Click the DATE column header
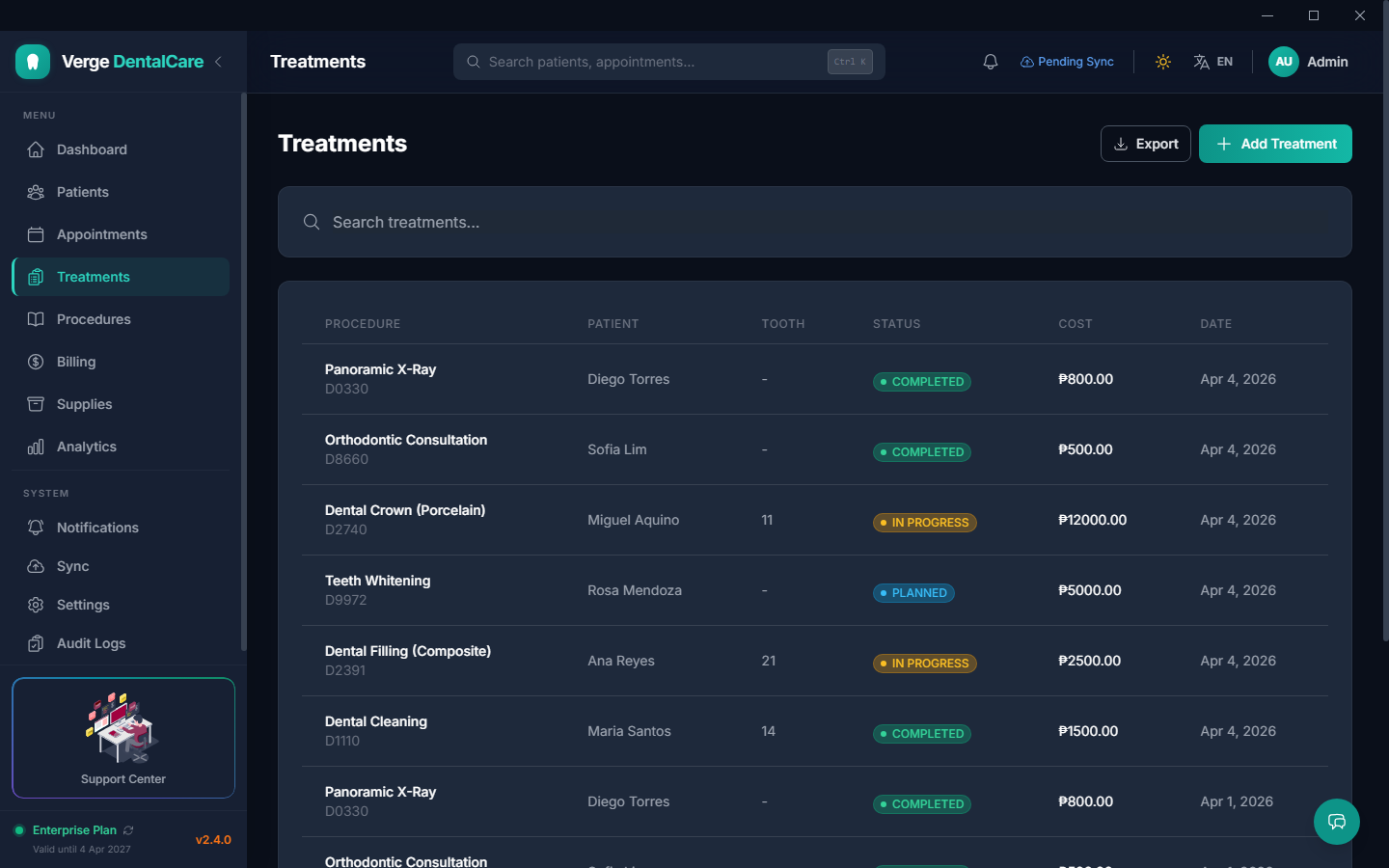The image size is (1389, 868). 1216,324
